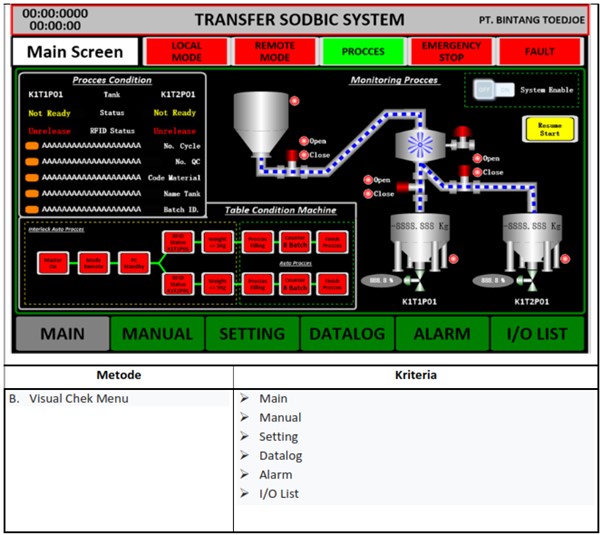Click the Master On status block
The height and width of the screenshot is (535, 602).
(51, 263)
